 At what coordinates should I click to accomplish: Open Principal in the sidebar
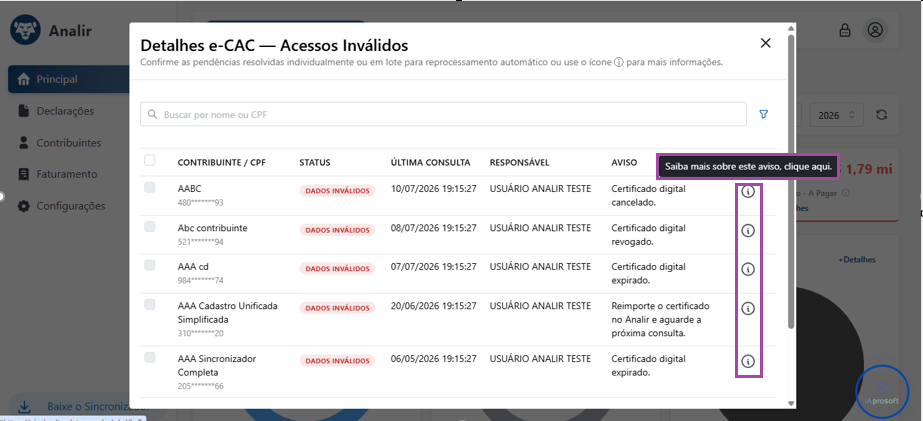point(69,79)
